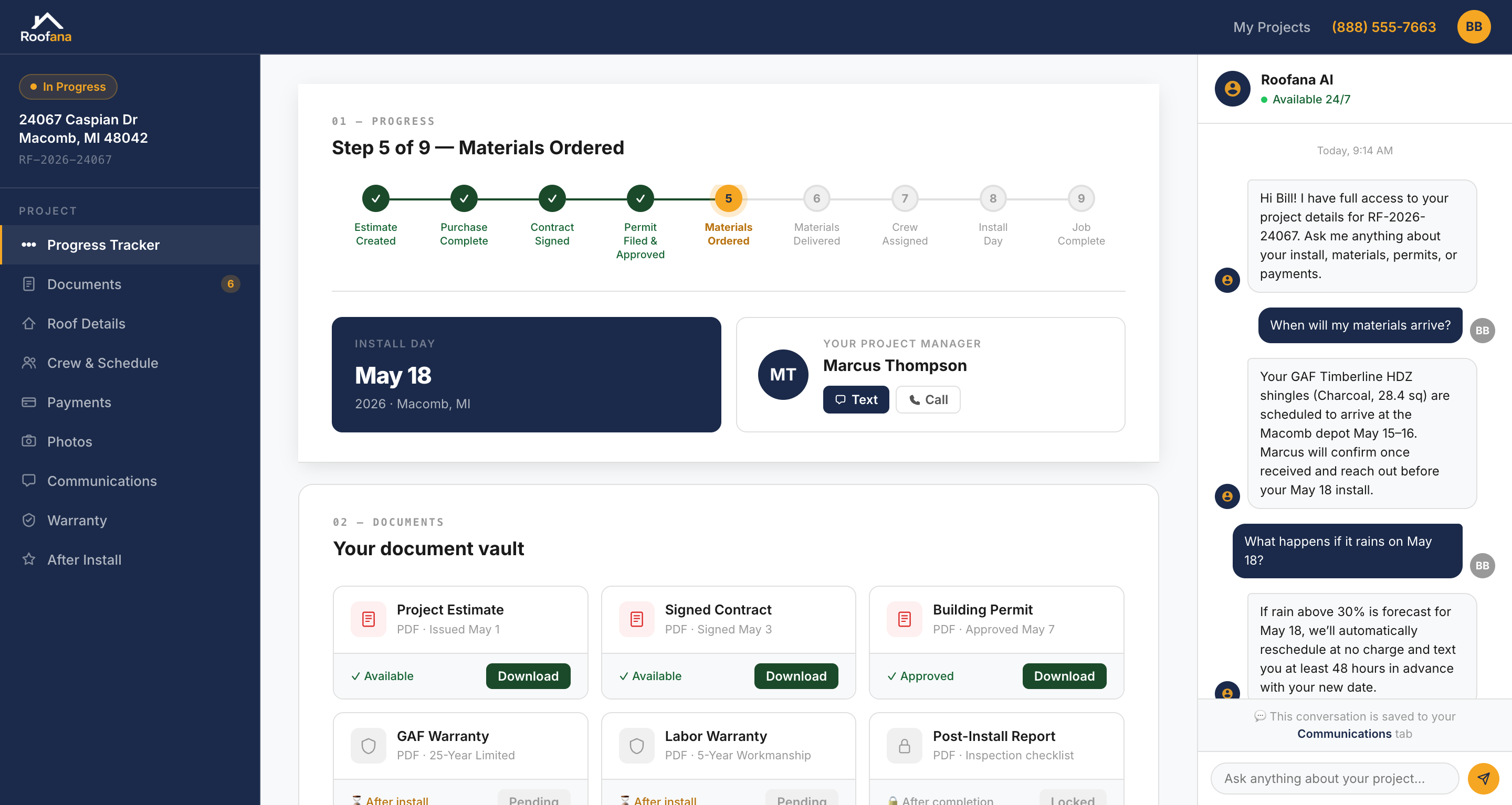Focus the Ask anything about your project field
1512x805 pixels.
1334,778
